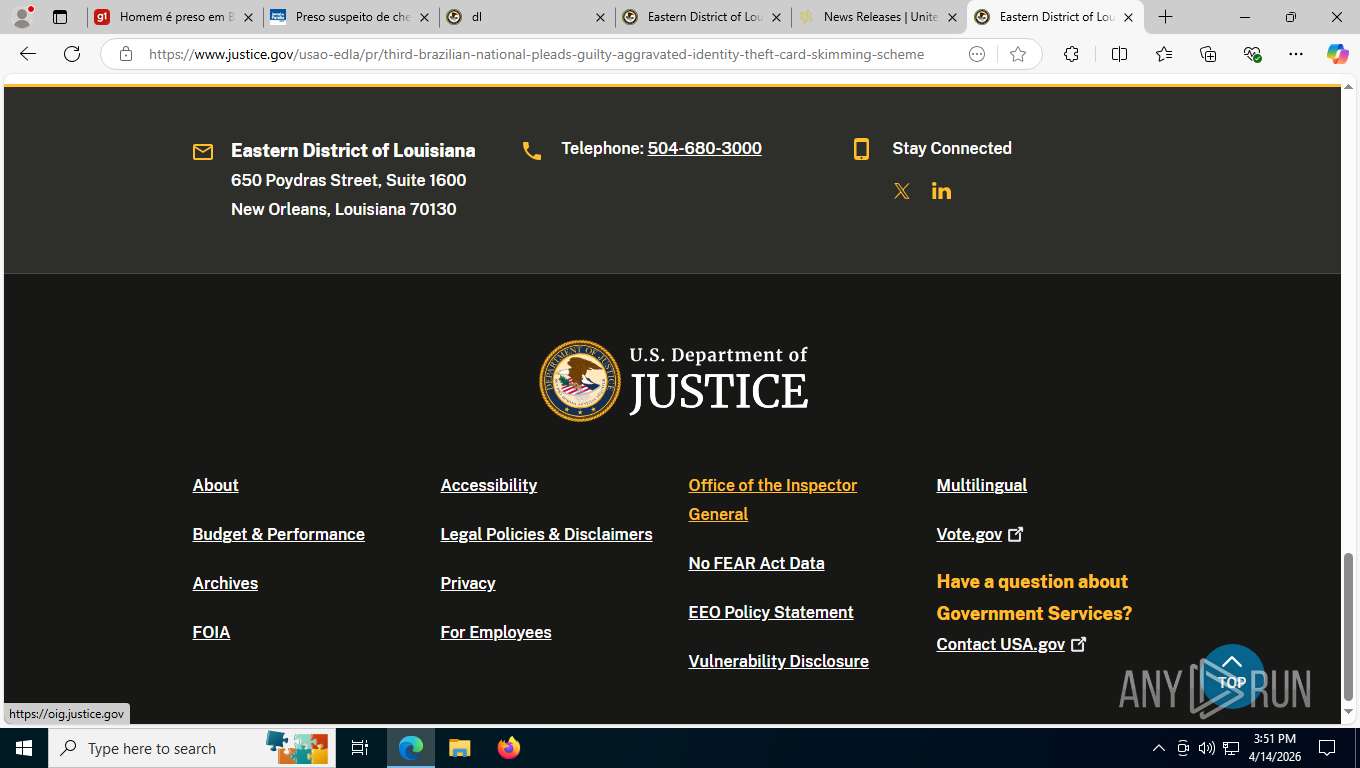Viewport: 1360px width, 768px height.
Task: Open No FEAR Act Data link
Action: [x=756, y=563]
